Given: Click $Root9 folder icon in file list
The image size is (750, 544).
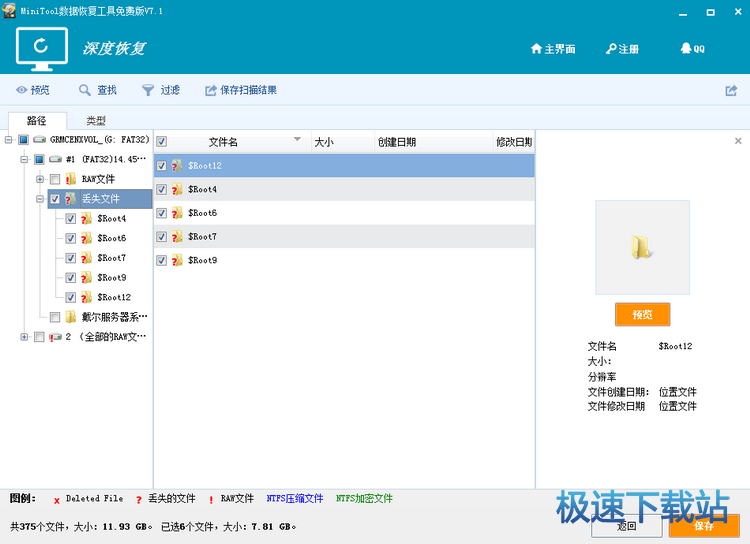Looking at the screenshot, I should click(x=177, y=260).
